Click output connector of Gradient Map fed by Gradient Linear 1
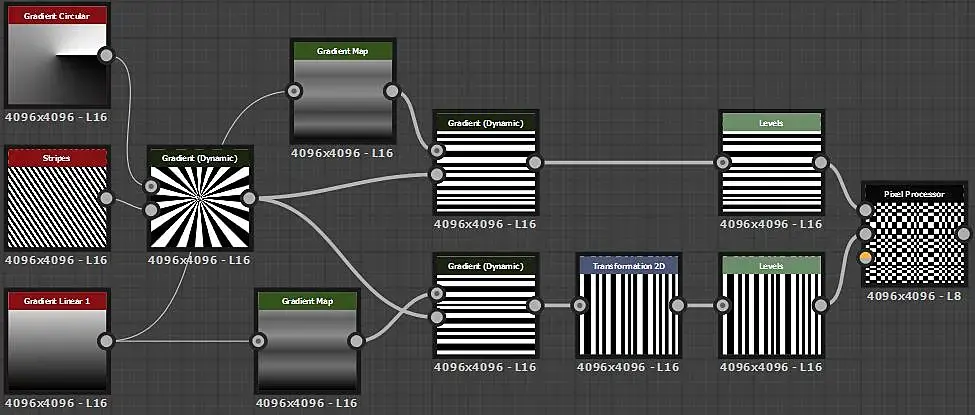Viewport: 975px width, 415px height. pos(356,341)
